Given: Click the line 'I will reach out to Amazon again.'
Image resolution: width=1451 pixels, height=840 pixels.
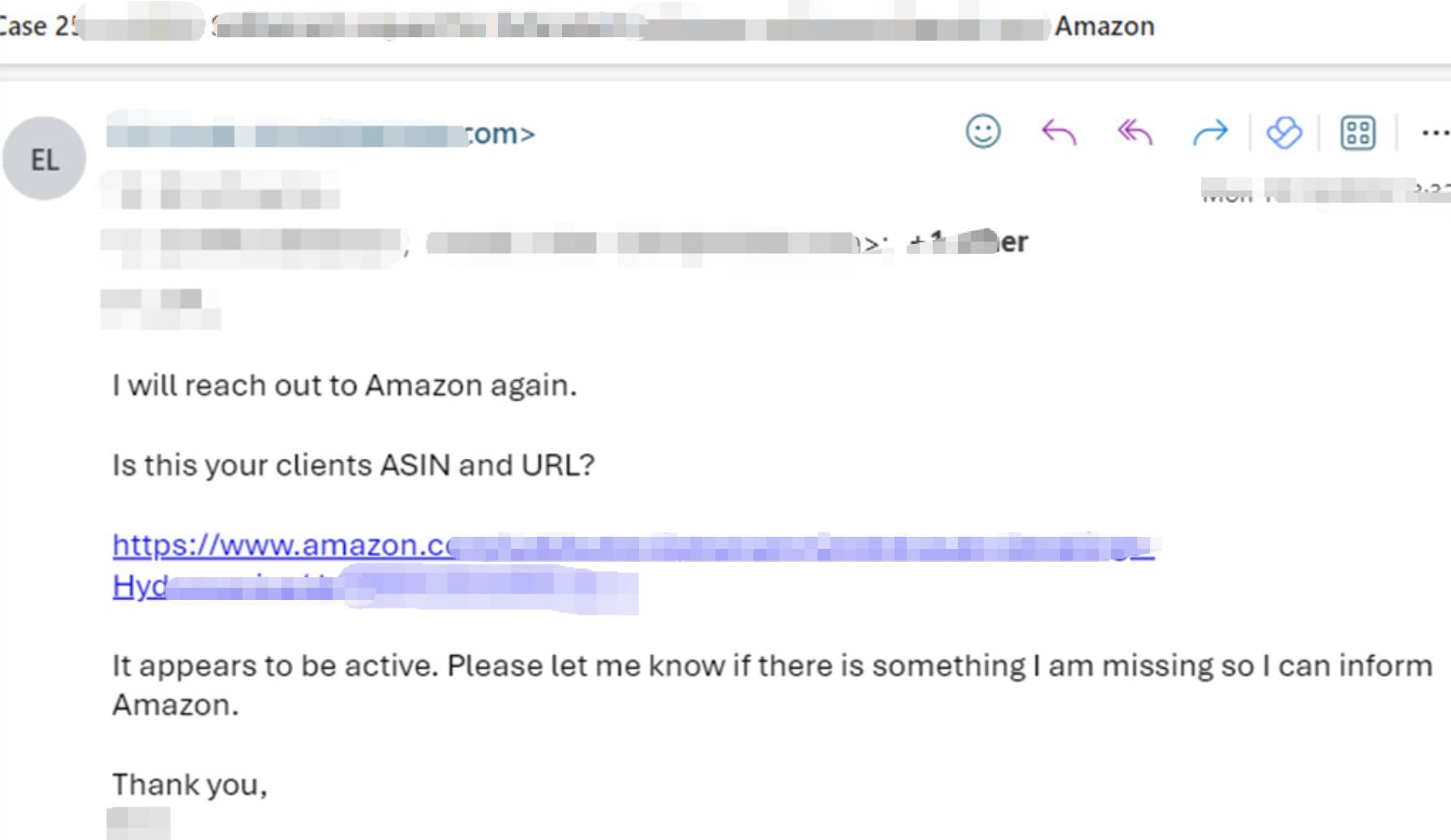Looking at the screenshot, I should (344, 385).
